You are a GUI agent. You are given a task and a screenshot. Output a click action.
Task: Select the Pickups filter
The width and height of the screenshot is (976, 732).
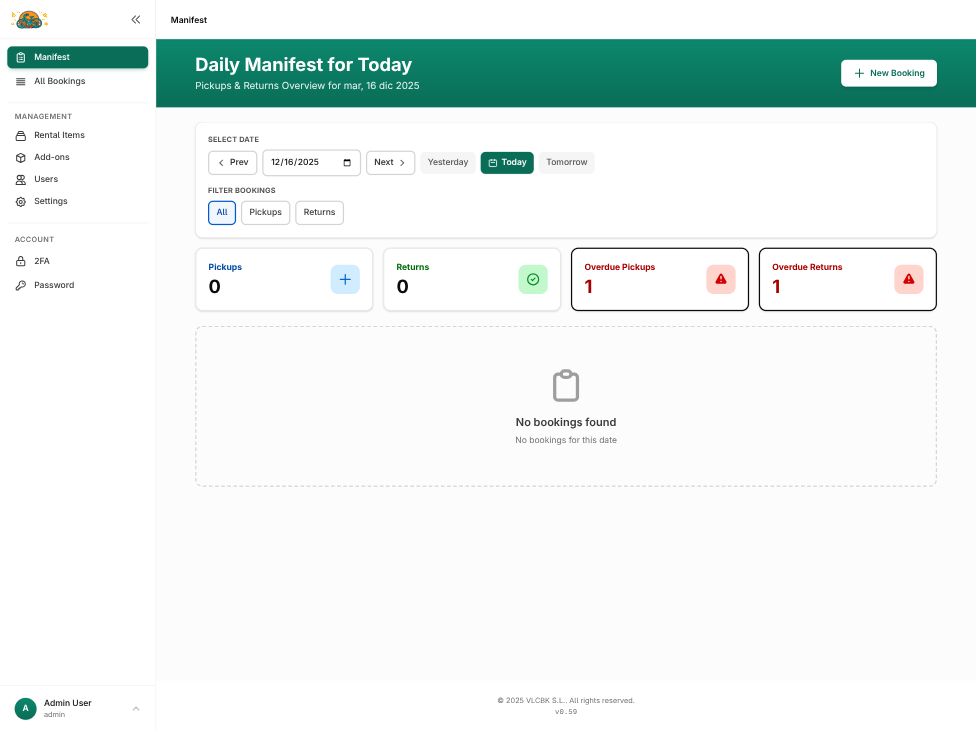tap(265, 212)
